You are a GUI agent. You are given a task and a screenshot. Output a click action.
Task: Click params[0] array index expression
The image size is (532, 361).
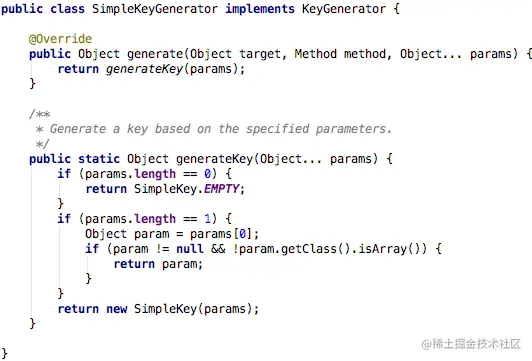[x=221, y=234]
